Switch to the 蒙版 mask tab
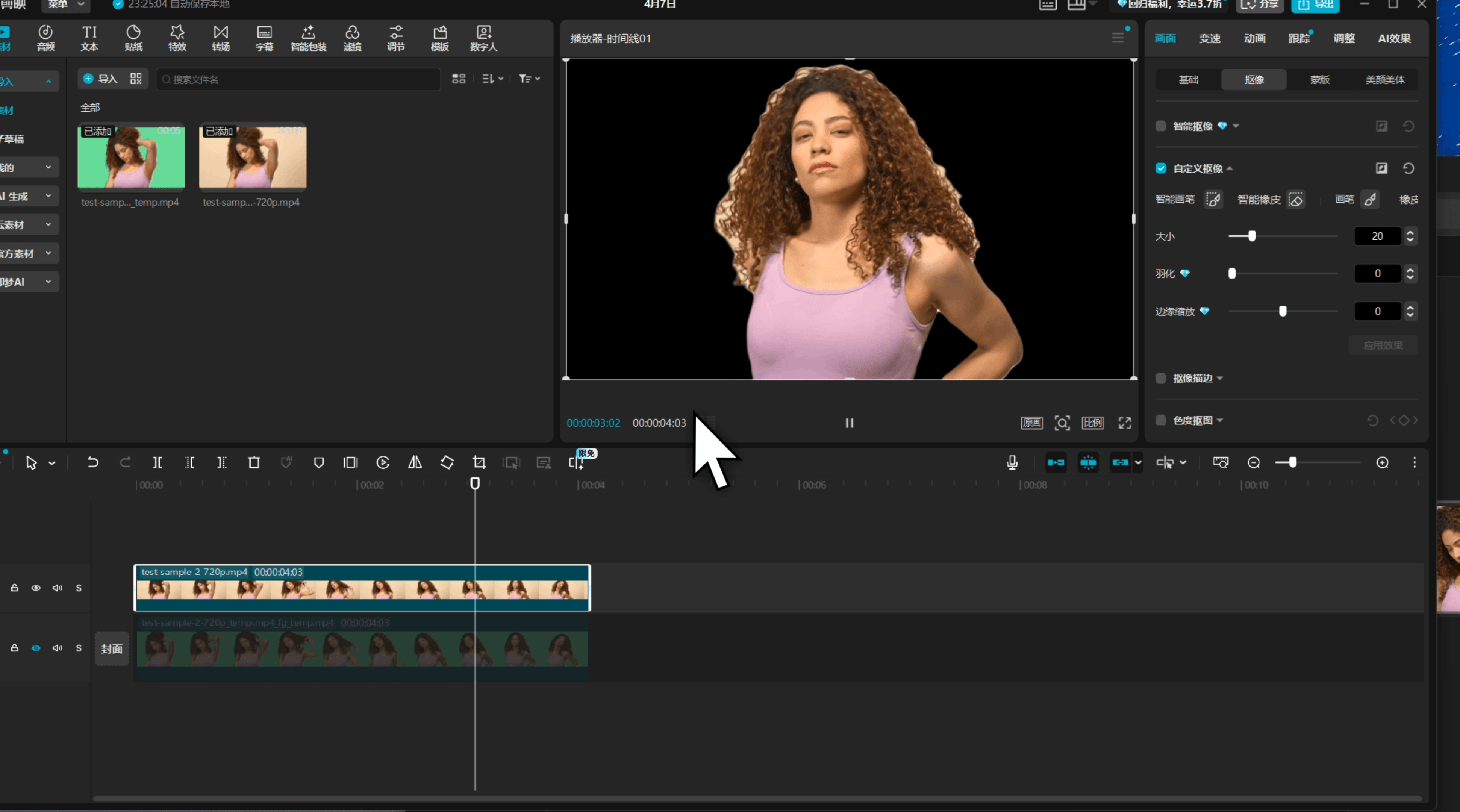 [x=1319, y=79]
